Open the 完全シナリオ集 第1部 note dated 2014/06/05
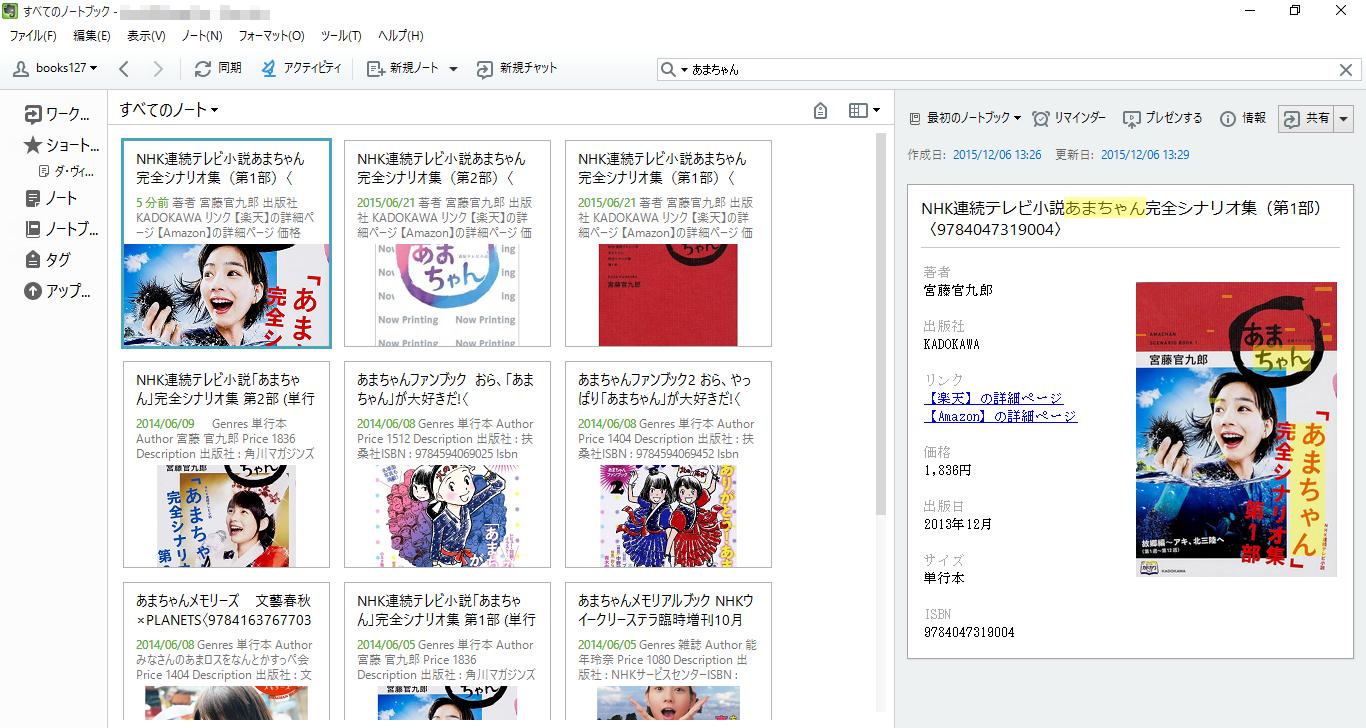Viewport: 1366px width, 728px height. point(447,651)
